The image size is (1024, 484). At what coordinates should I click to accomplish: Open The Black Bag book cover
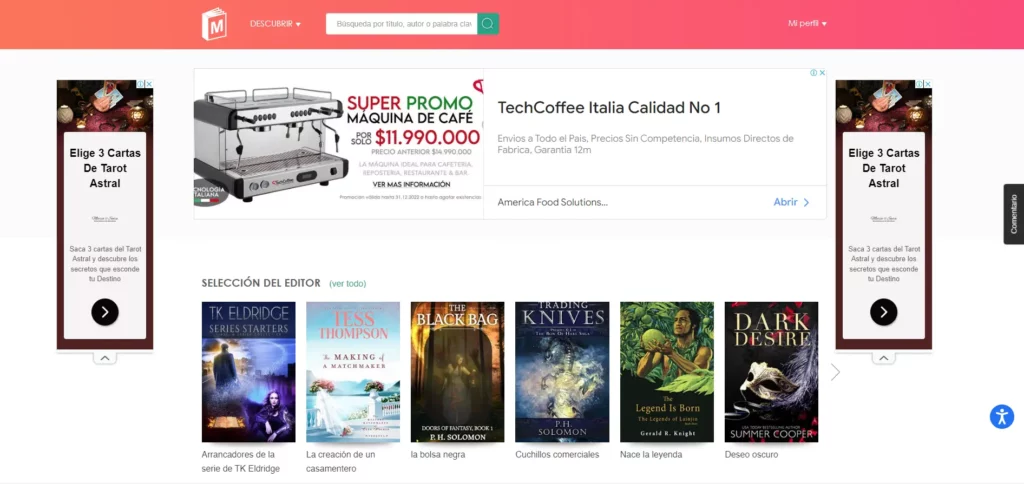pyautogui.click(x=457, y=372)
